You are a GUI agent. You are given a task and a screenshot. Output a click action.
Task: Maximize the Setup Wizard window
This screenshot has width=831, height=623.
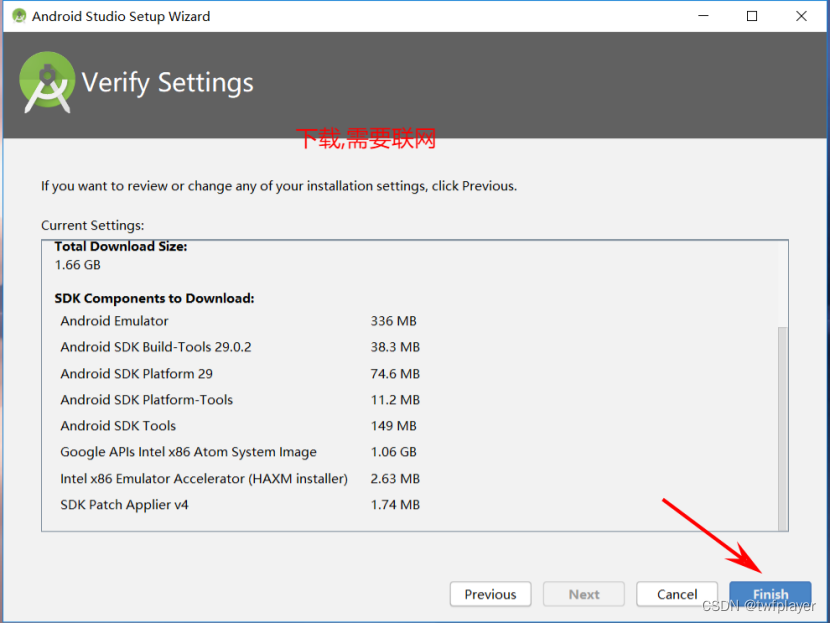click(752, 16)
